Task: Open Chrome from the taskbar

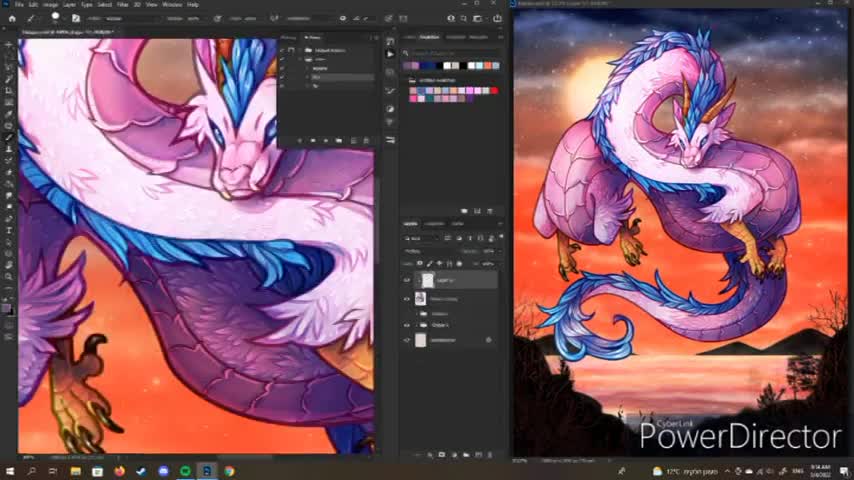Action: 229,471
